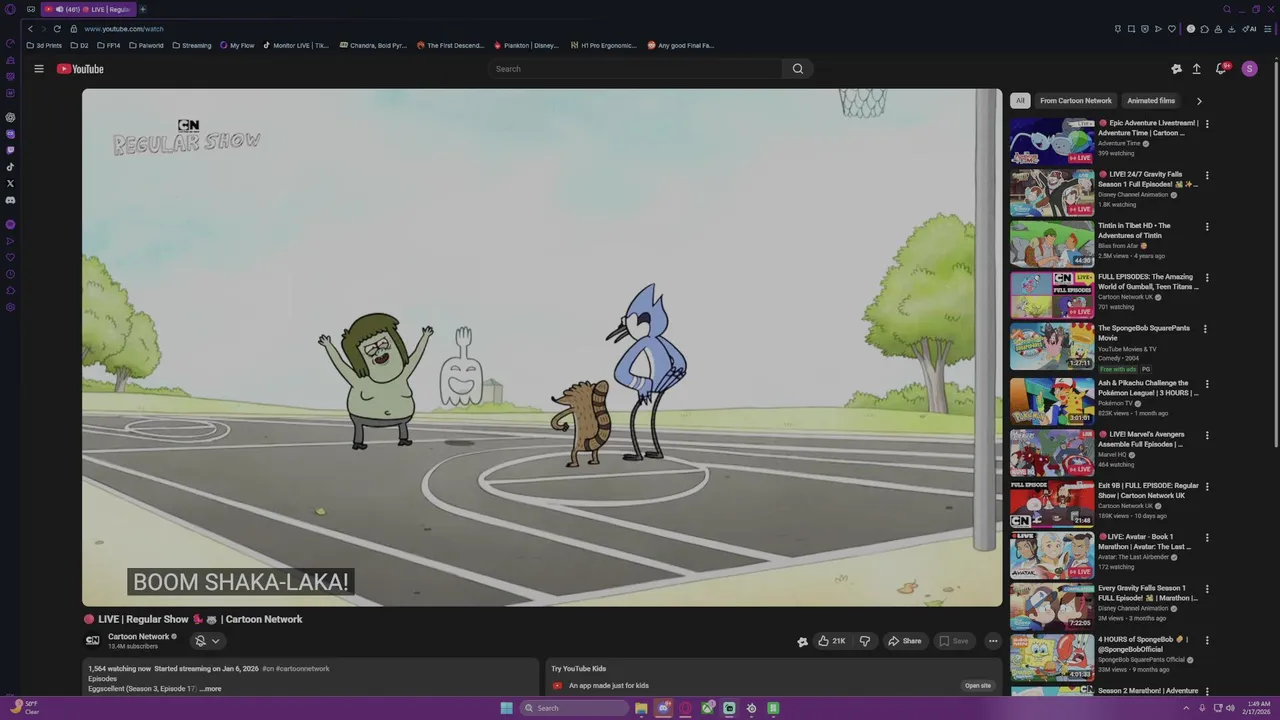This screenshot has height=720, width=1280.
Task: Open options for Marvel's Avengers Assemble video
Action: coord(1207,435)
